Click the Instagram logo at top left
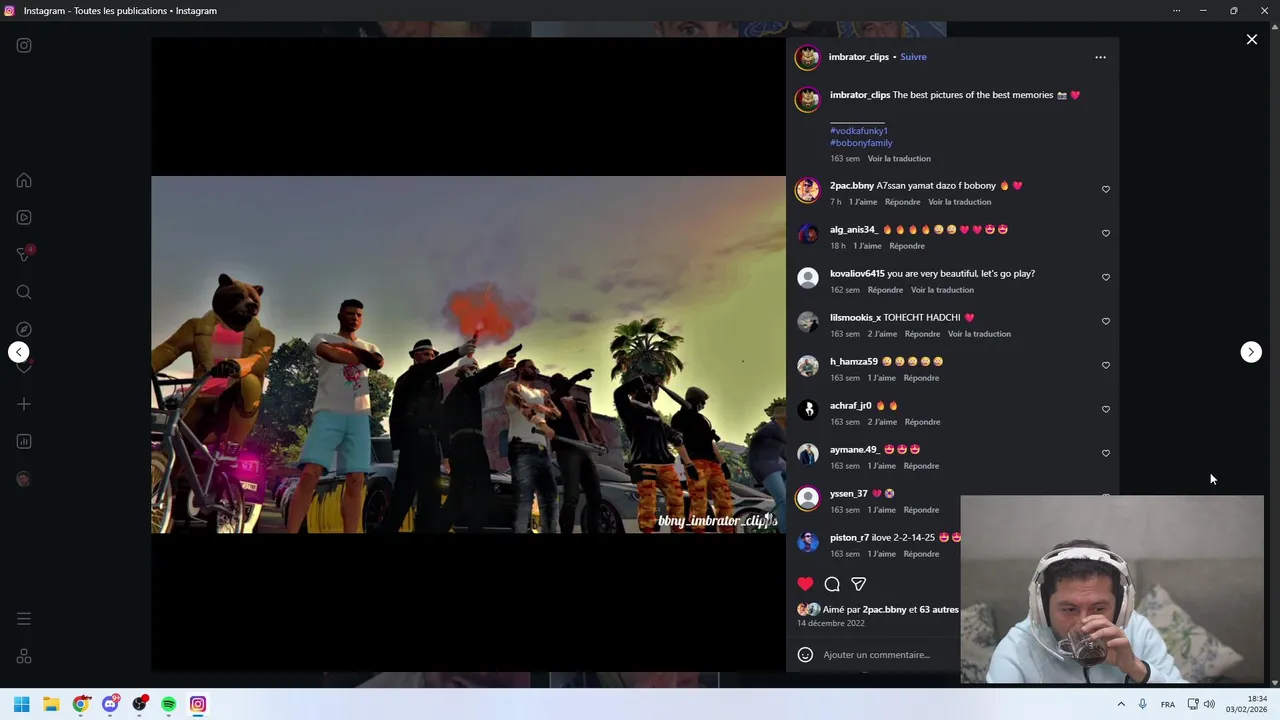Image resolution: width=1280 pixels, height=720 pixels. 24,45
